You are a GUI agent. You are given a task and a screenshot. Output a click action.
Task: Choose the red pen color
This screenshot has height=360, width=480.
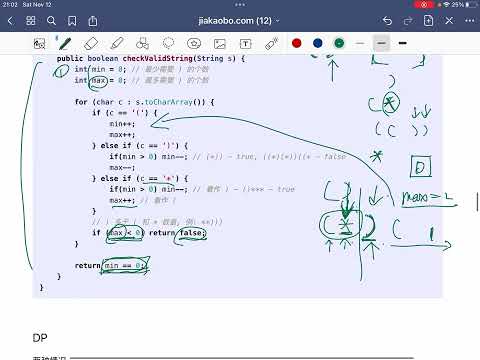coord(297,43)
